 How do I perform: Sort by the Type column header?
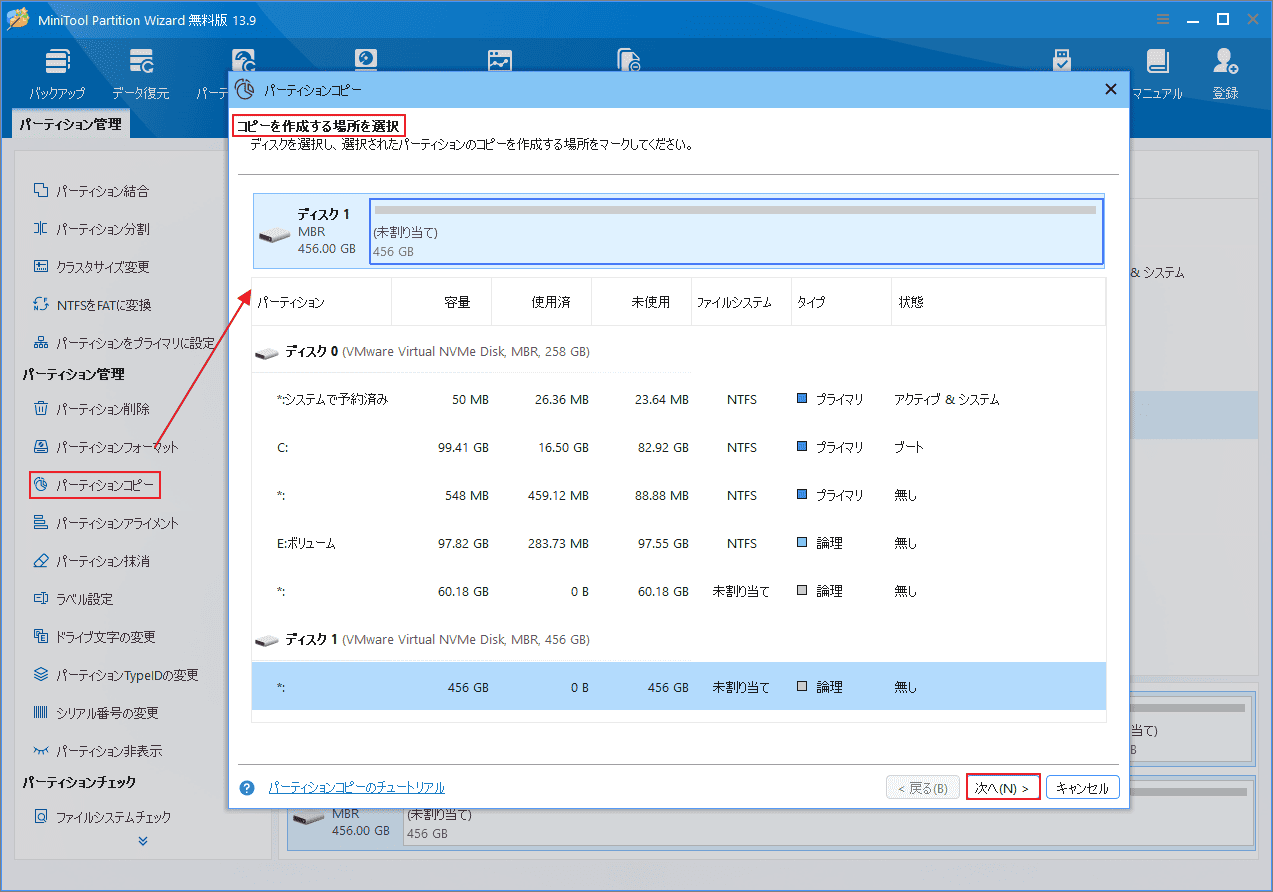click(x=842, y=302)
